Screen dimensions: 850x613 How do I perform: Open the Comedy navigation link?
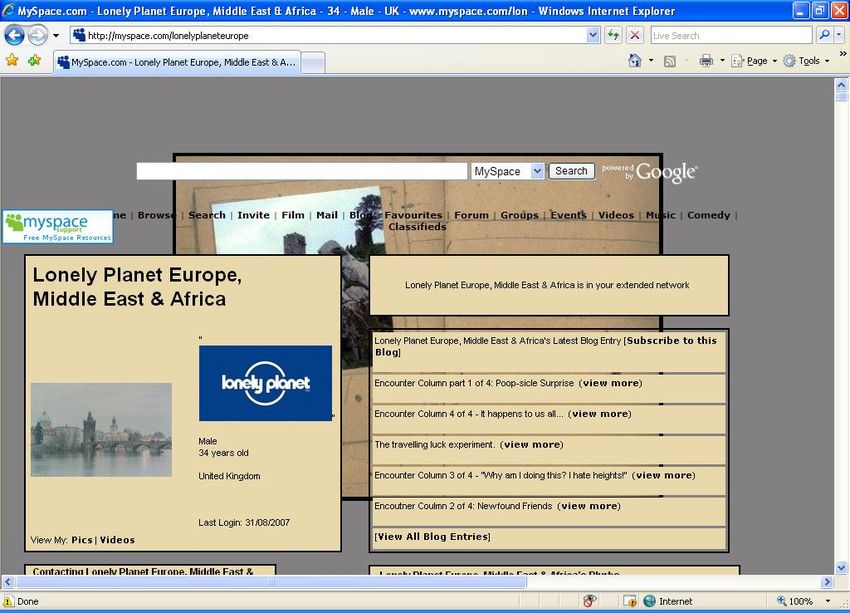pyautogui.click(x=709, y=215)
